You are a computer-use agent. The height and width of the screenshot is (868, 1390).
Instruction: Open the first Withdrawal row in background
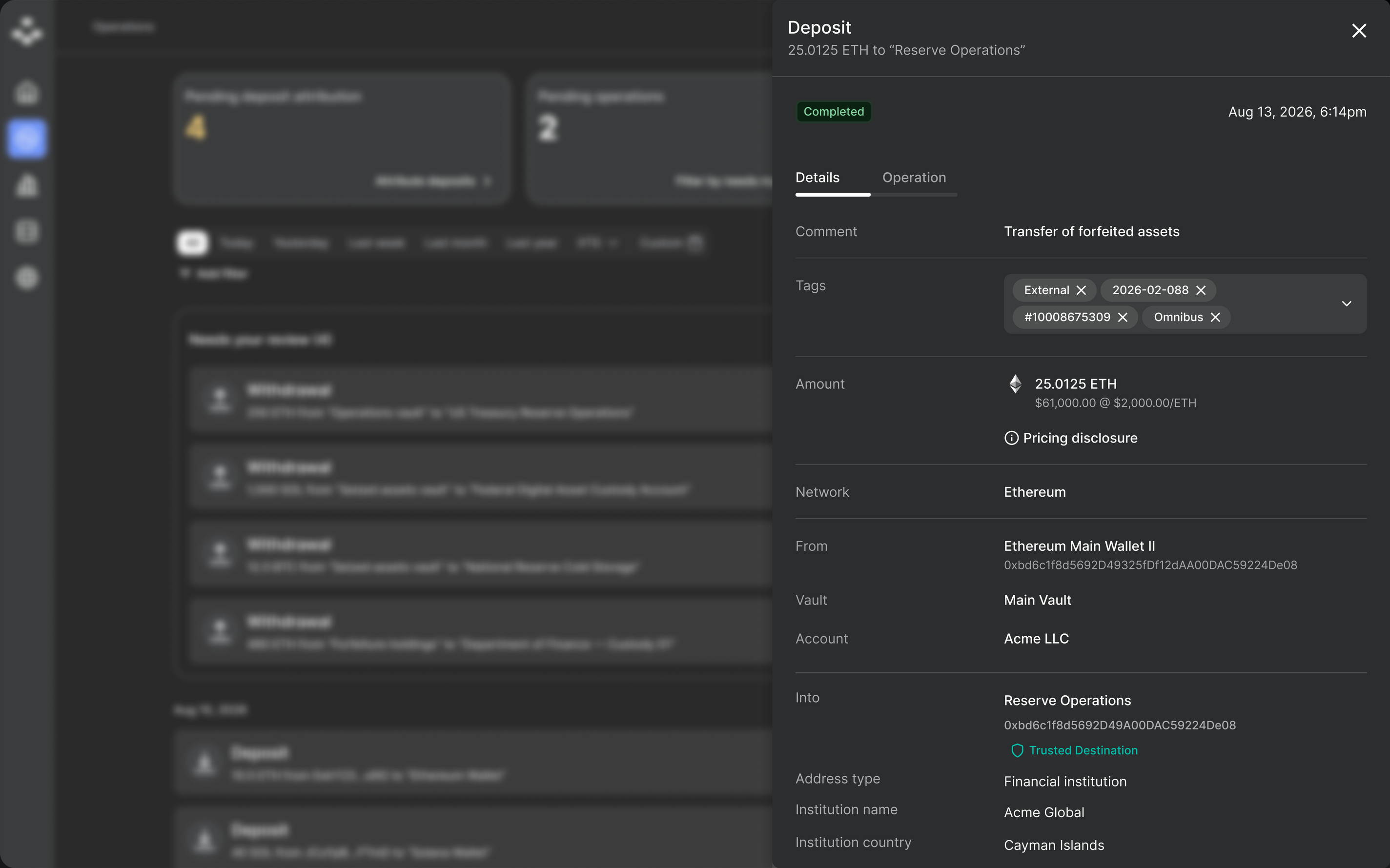[481, 400]
